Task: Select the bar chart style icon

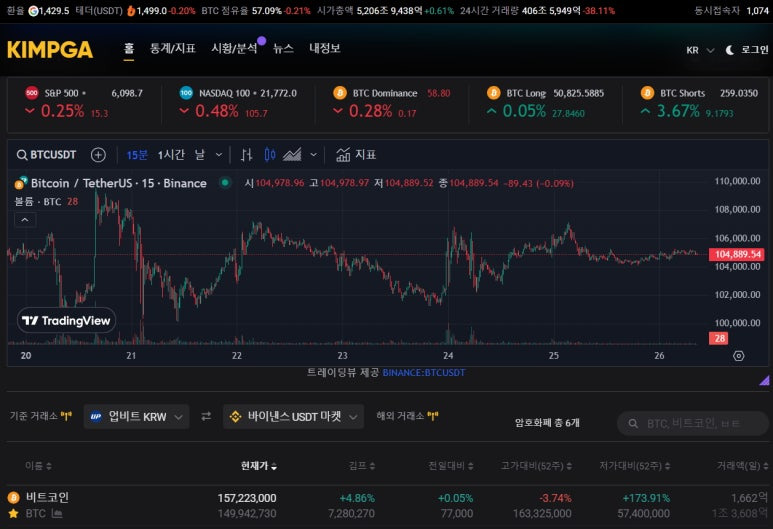Action: [246, 155]
